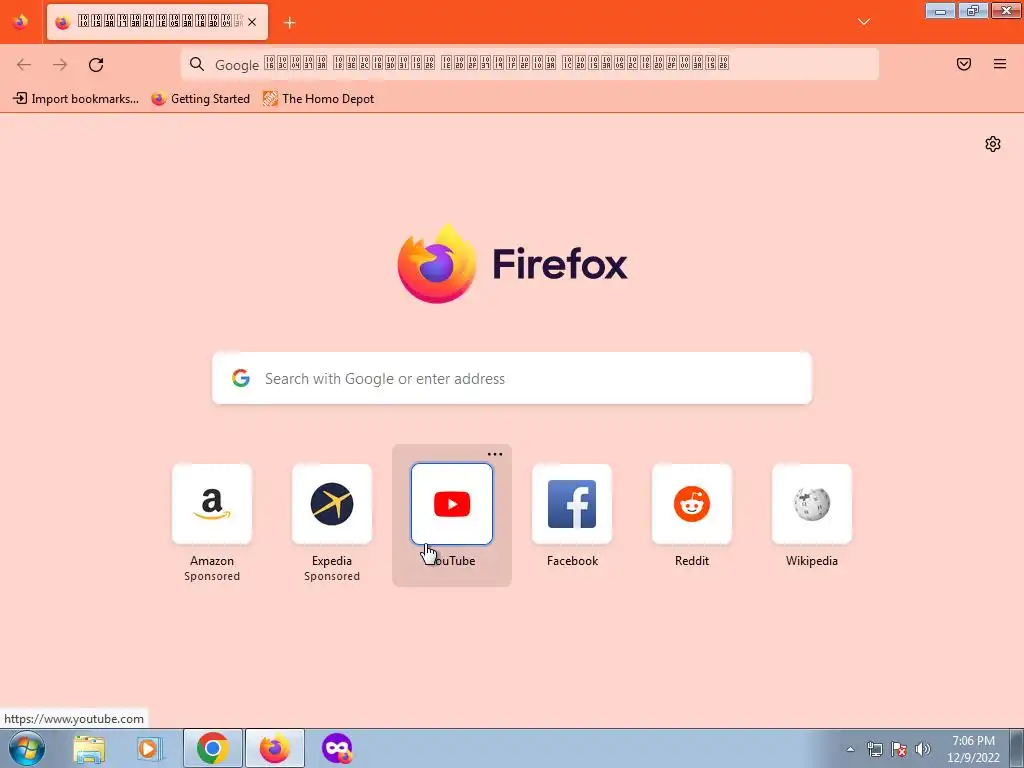Click the Firefox View icon beside tabs
The height and width of the screenshot is (768, 1024).
[x=20, y=22]
